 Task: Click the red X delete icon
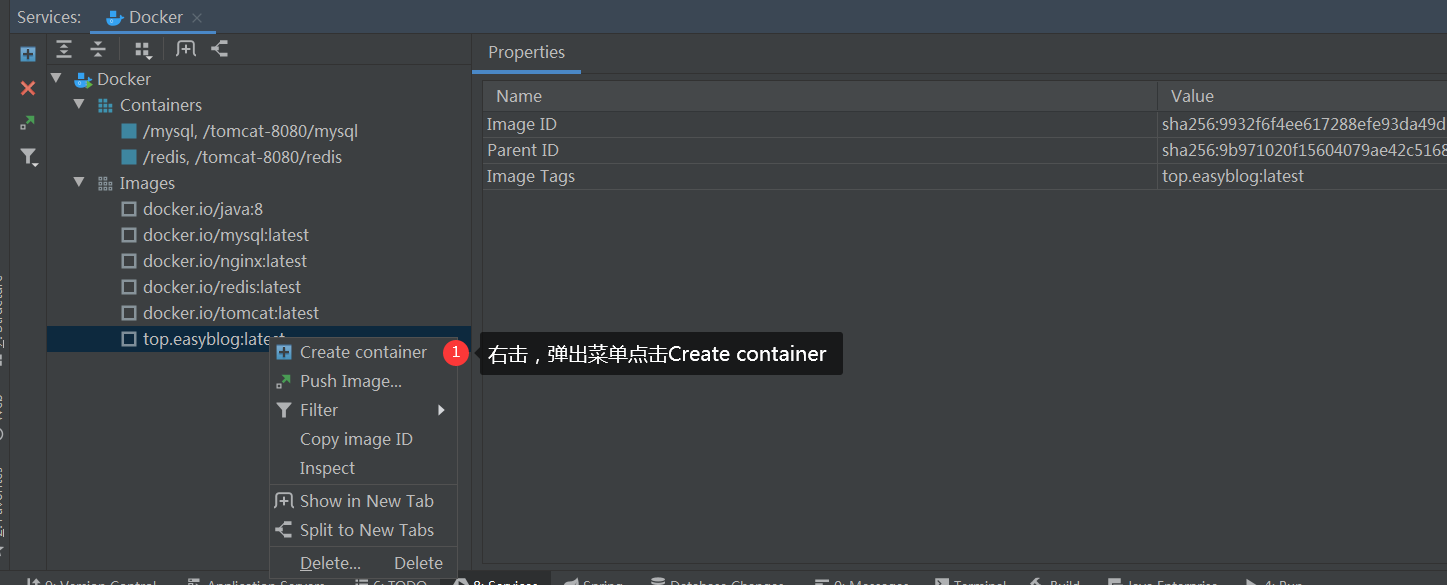[28, 88]
